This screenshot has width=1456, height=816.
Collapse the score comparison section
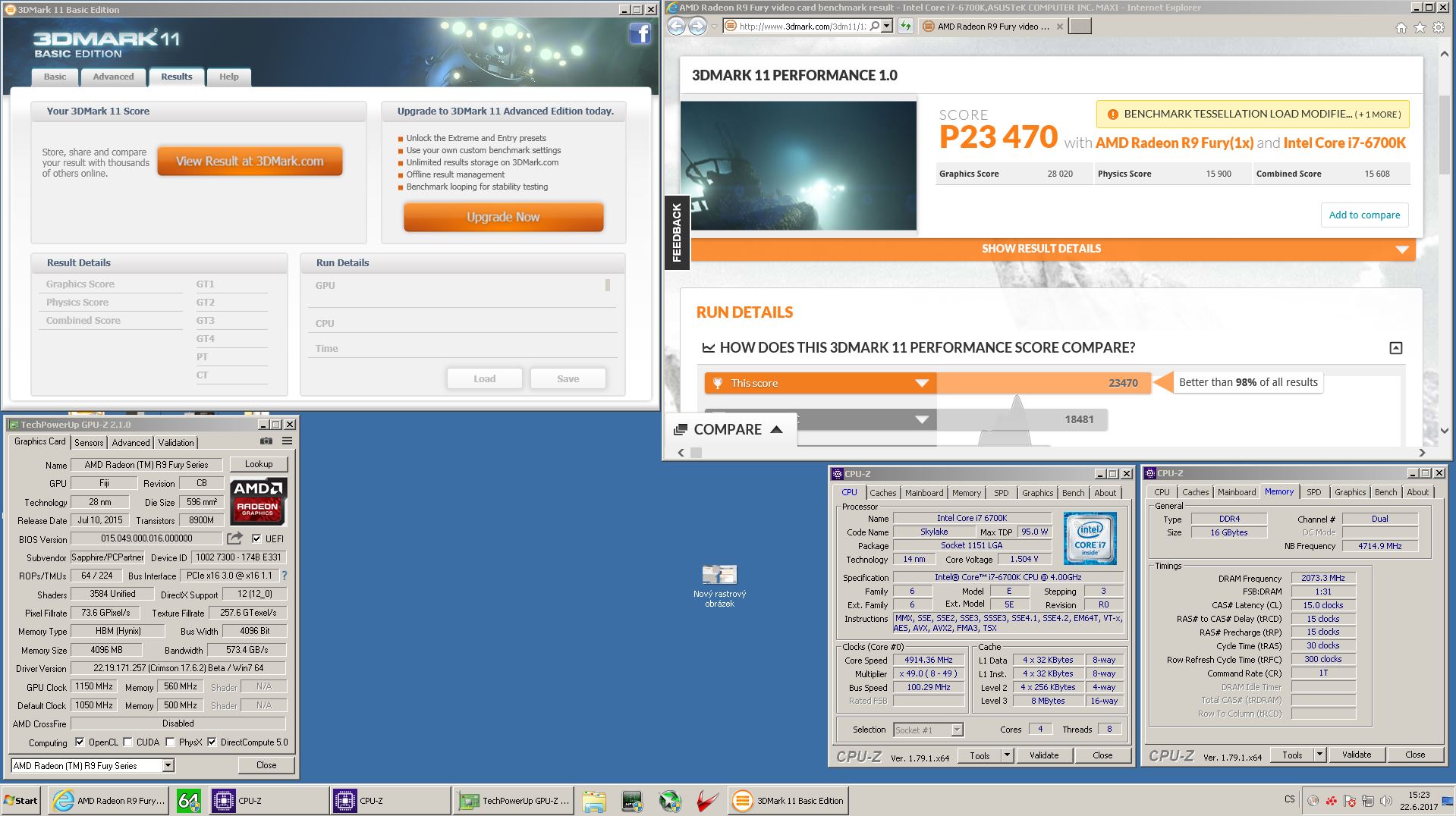[x=1395, y=348]
